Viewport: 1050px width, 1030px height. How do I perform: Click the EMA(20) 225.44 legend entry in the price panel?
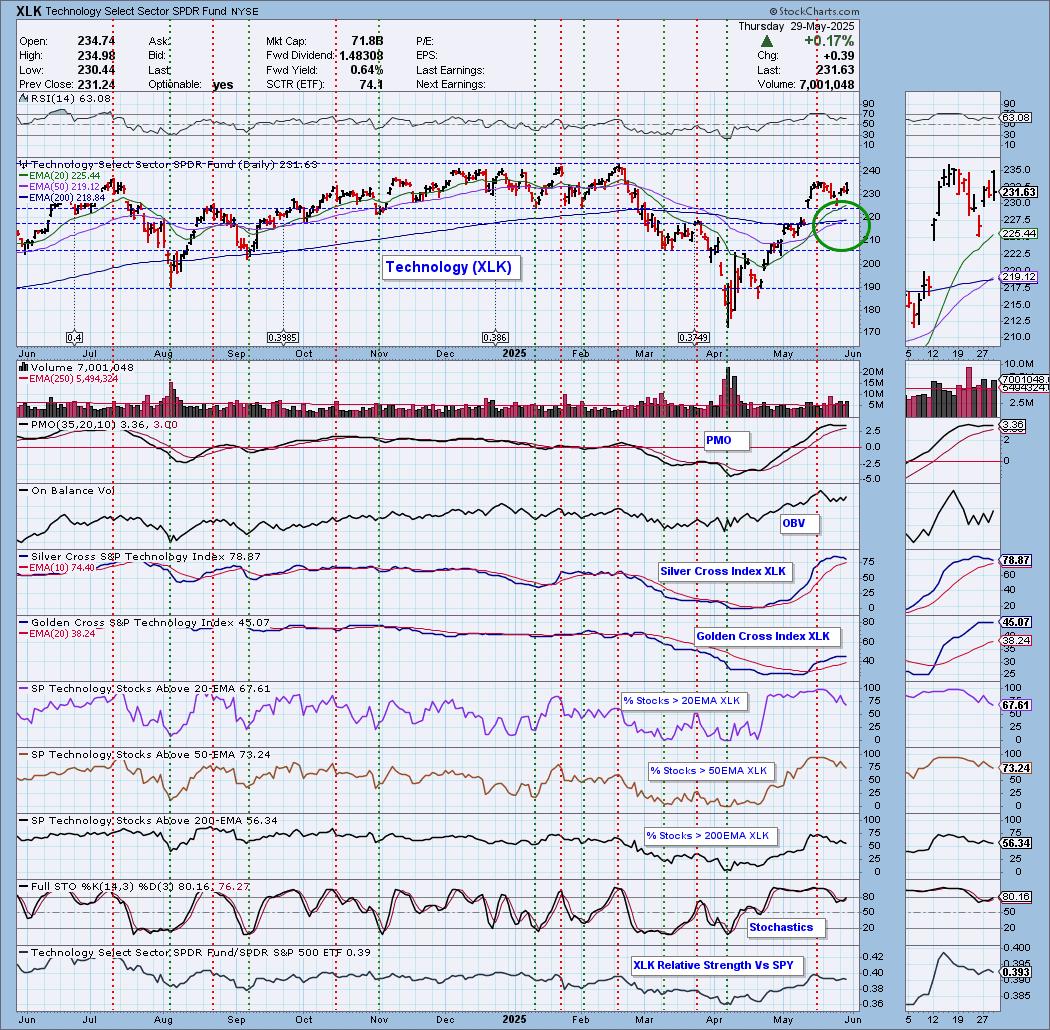coord(60,176)
